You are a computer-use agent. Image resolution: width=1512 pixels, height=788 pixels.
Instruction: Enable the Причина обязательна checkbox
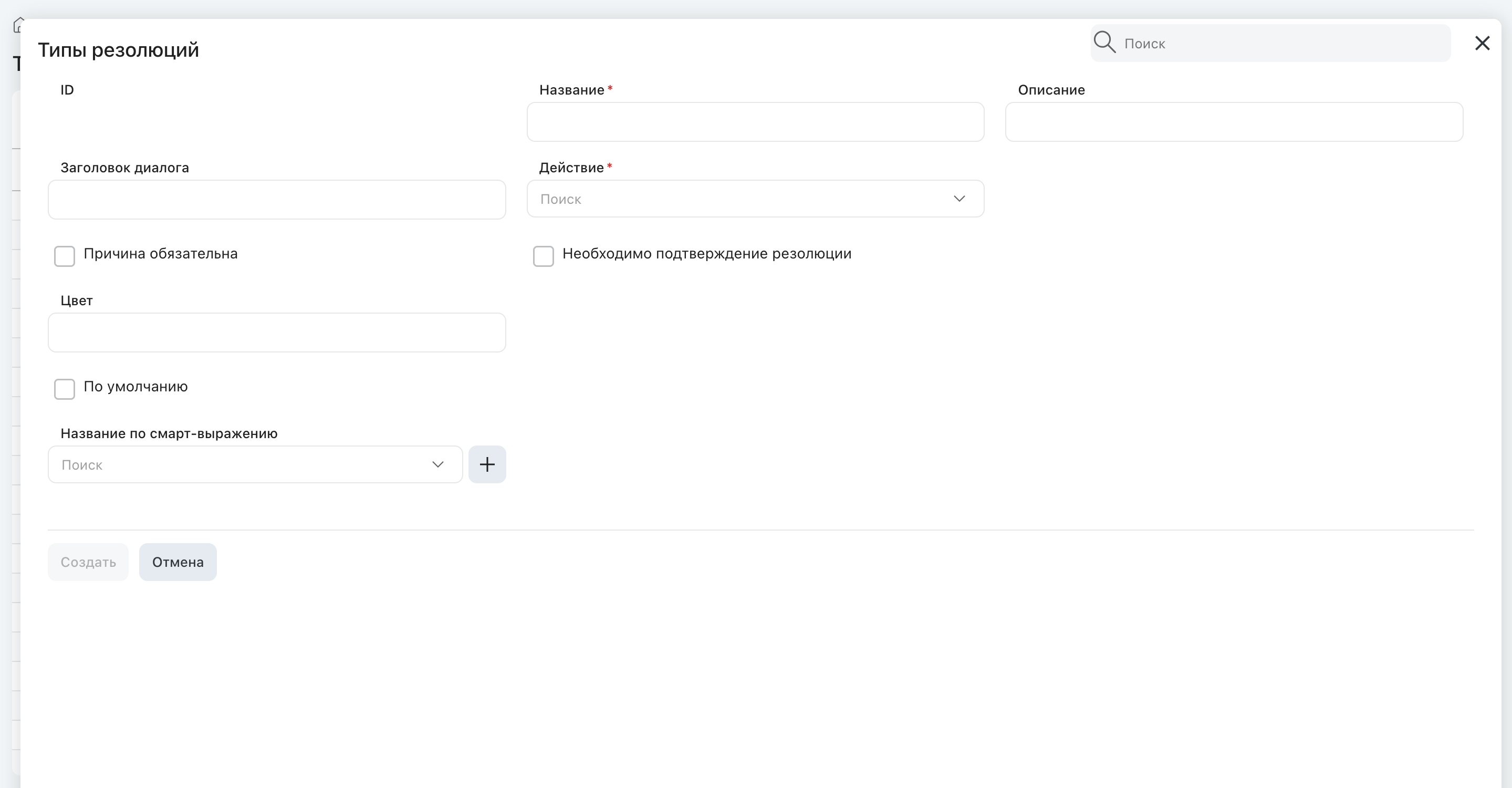(x=65, y=256)
